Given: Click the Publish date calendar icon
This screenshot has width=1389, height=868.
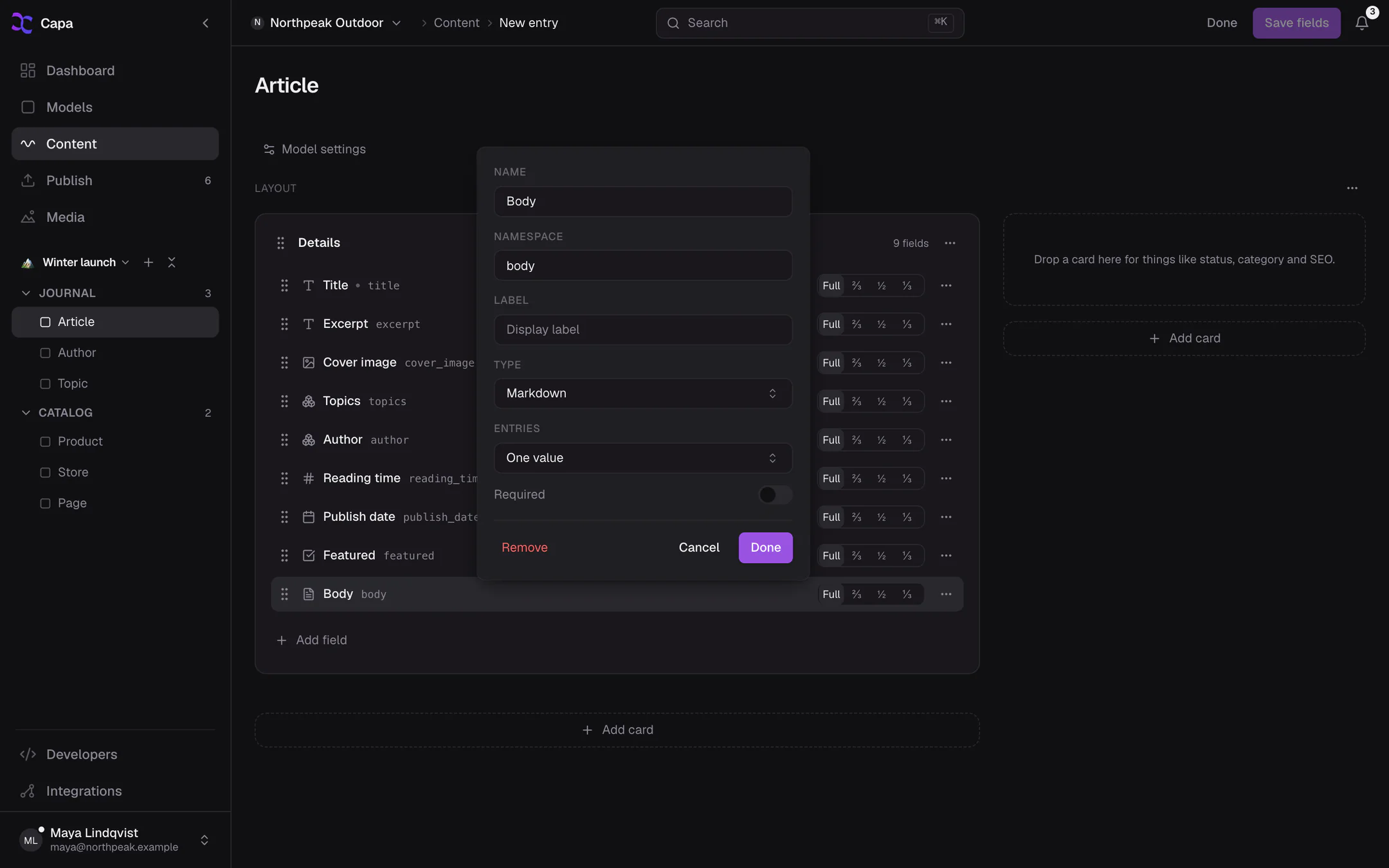Looking at the screenshot, I should [309, 517].
